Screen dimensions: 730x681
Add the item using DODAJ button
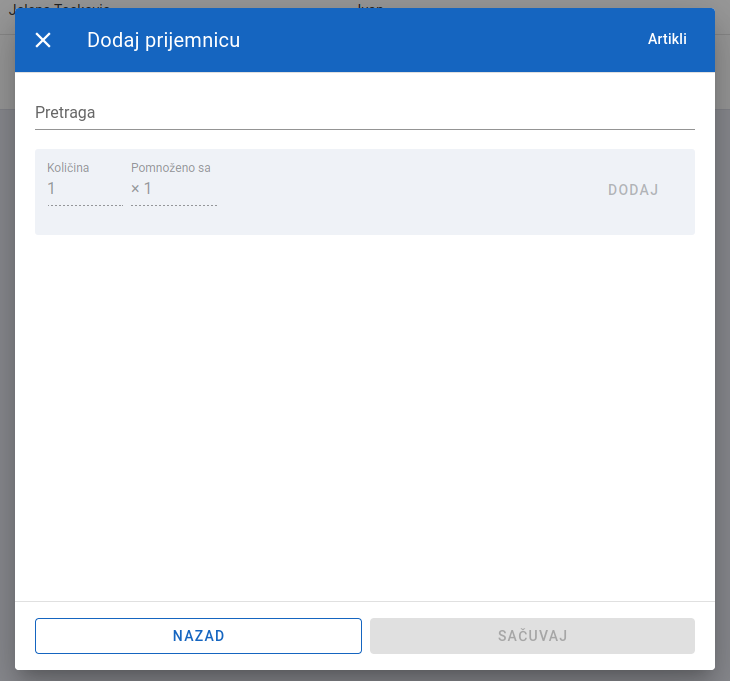tap(633, 189)
